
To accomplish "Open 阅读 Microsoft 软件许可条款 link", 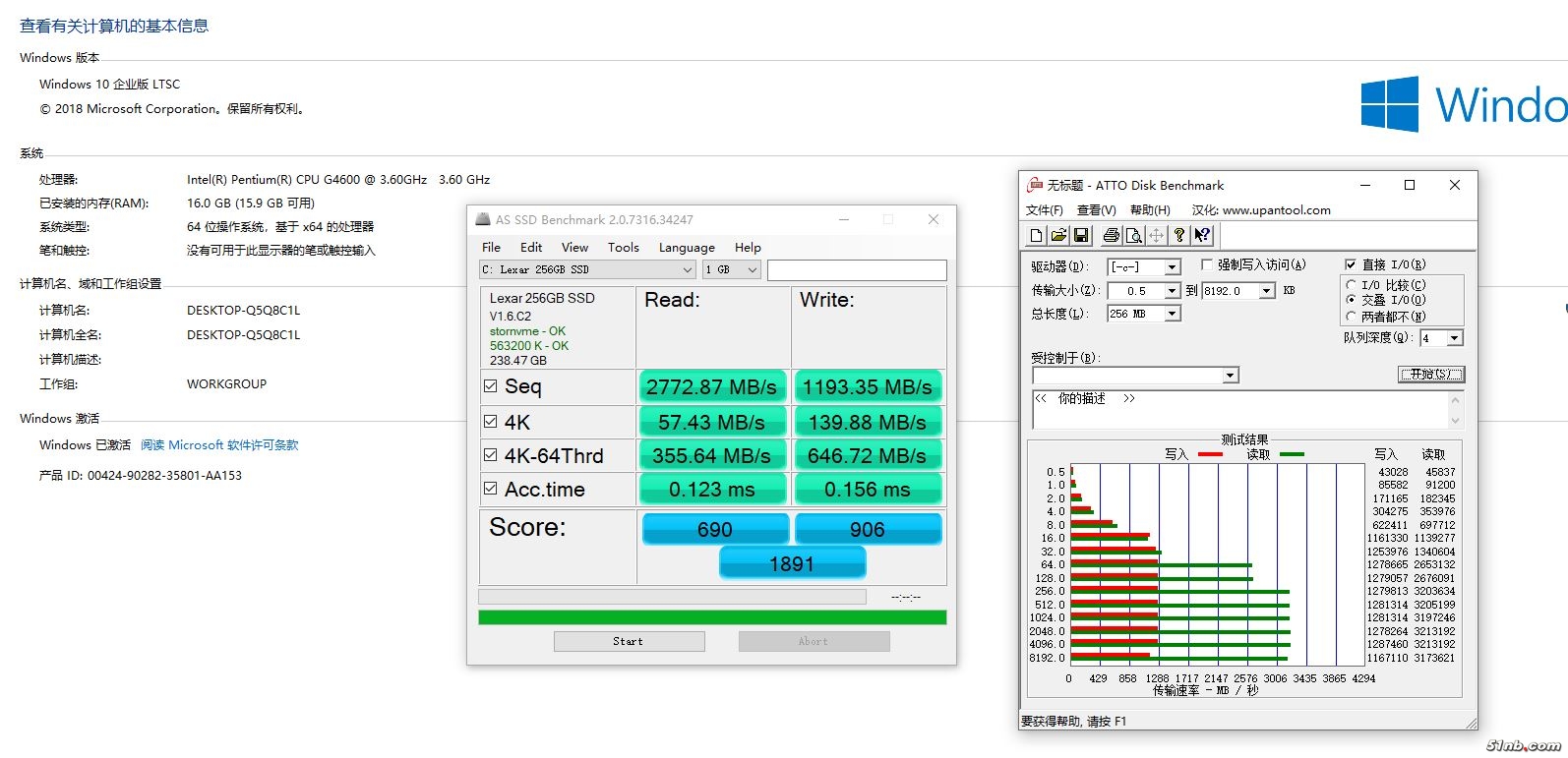I will click(219, 445).
